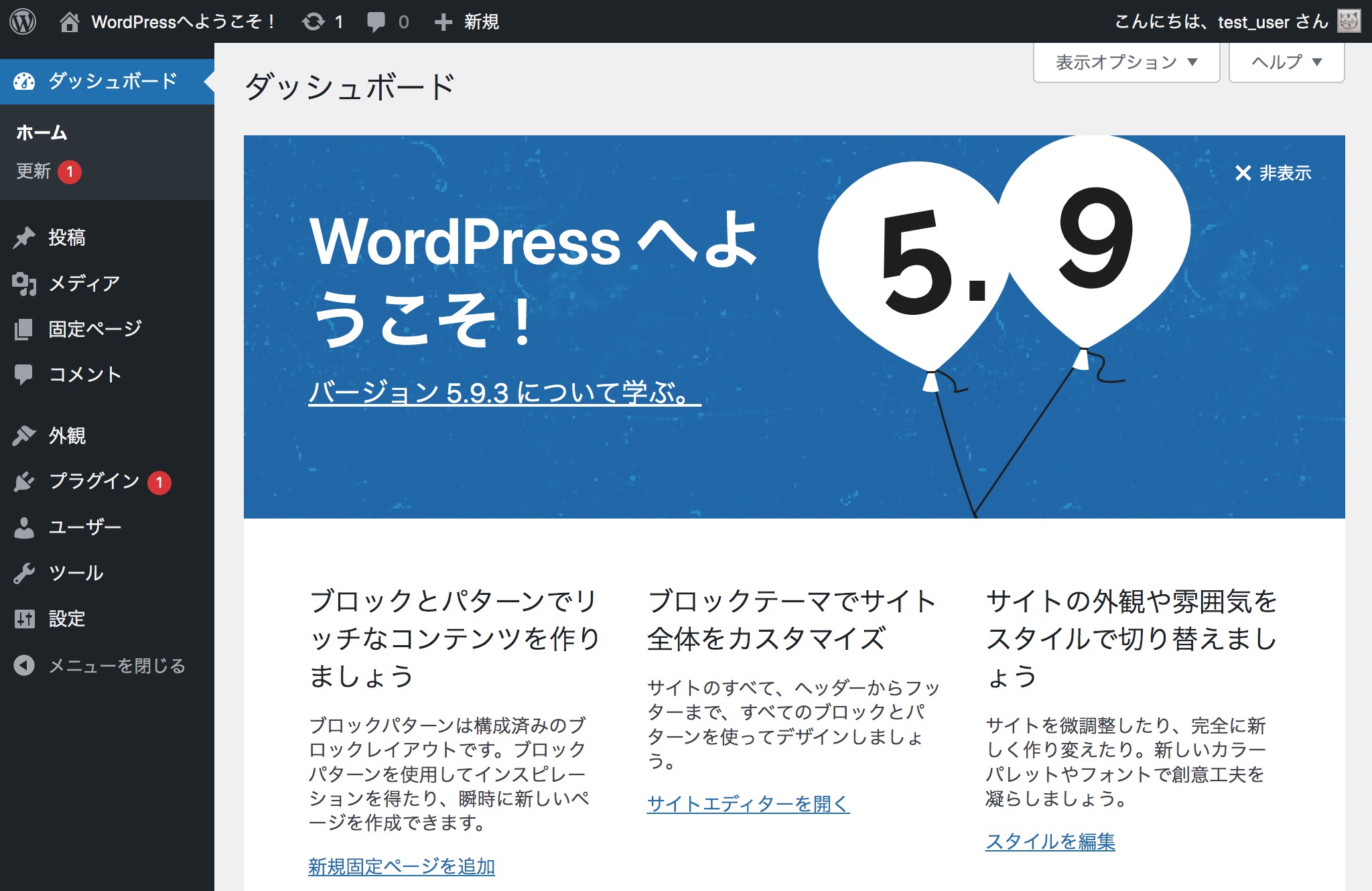Image resolution: width=1372 pixels, height=891 pixels.
Task: Select the 更新 submenu item
Action: pyautogui.click(x=33, y=172)
